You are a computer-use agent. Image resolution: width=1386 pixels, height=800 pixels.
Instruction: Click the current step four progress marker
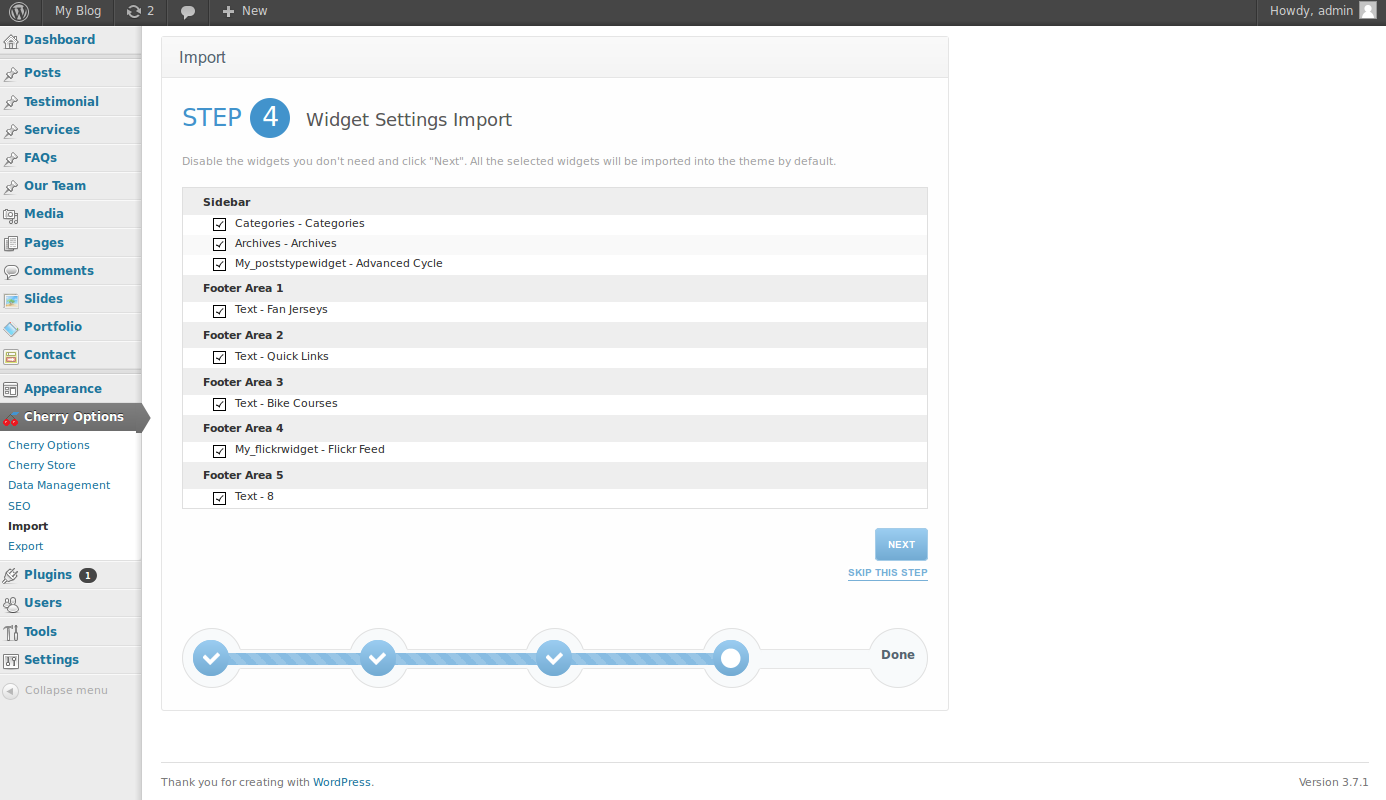coord(731,658)
